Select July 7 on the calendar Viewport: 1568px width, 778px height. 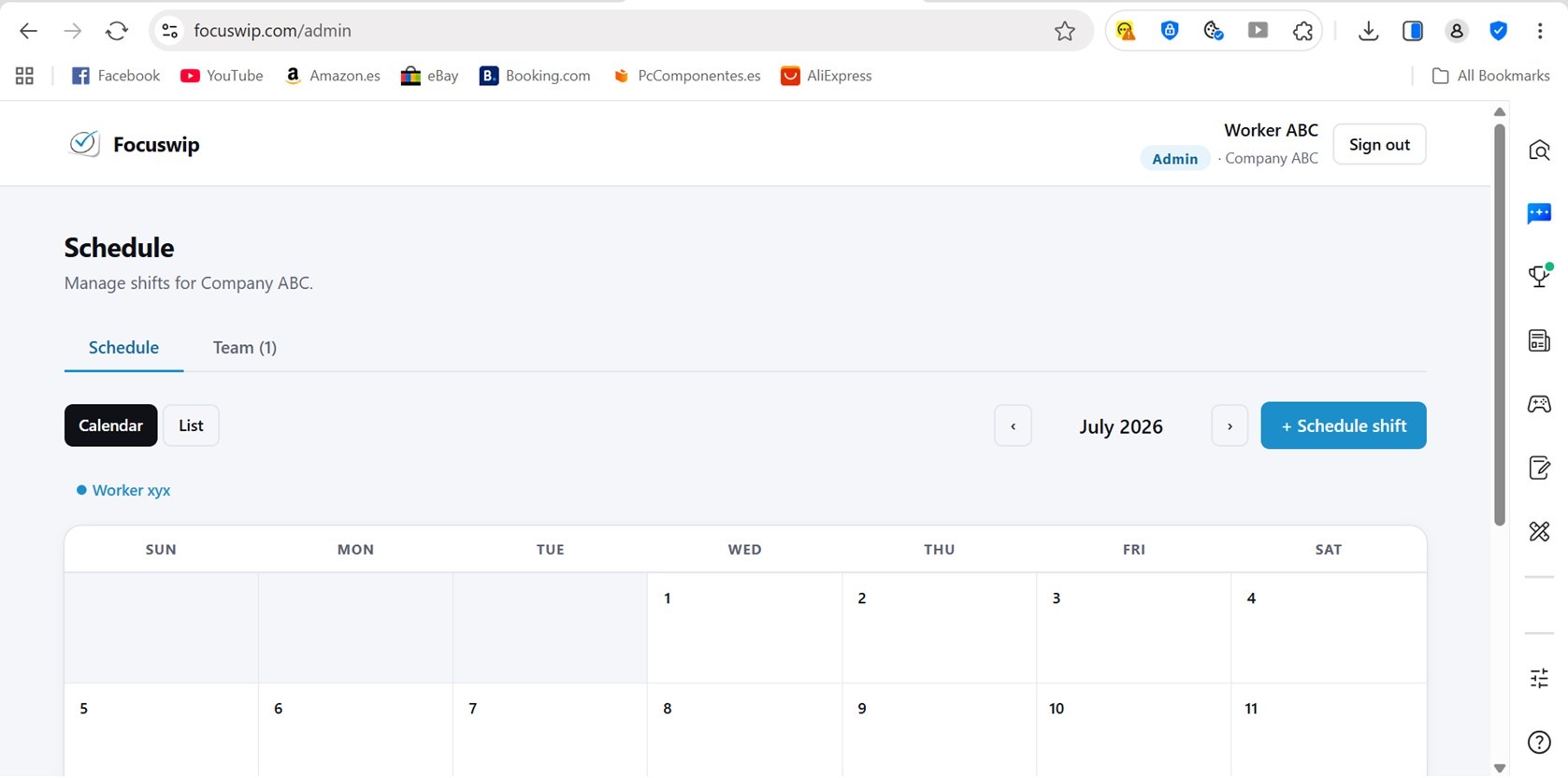550,730
